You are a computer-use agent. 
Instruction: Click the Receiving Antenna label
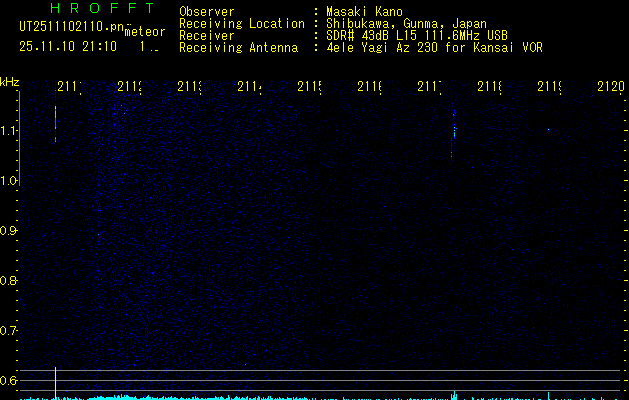coord(239,48)
